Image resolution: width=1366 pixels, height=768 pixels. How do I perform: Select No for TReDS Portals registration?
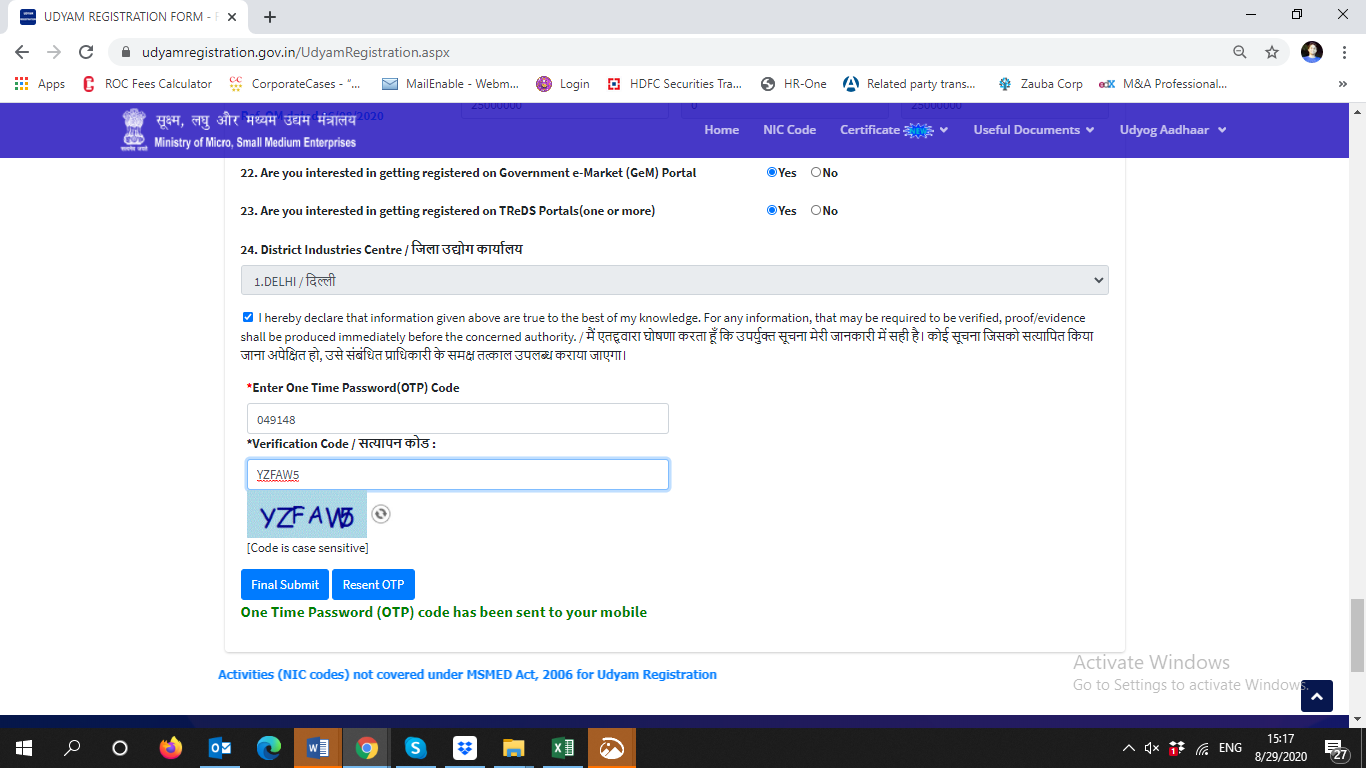[x=816, y=211]
